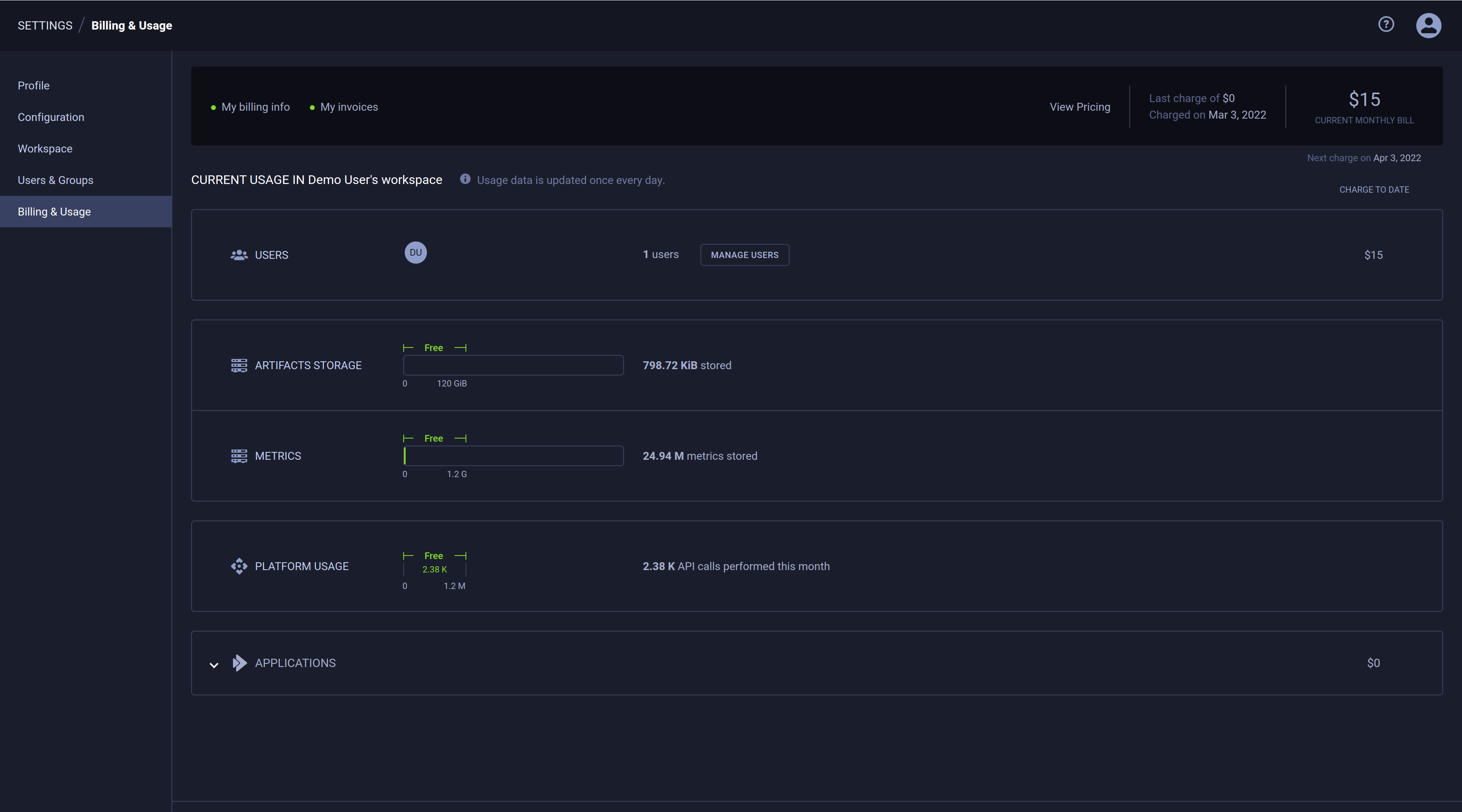Image resolution: width=1462 pixels, height=812 pixels.
Task: Click the Users group icon
Action: tap(239, 255)
